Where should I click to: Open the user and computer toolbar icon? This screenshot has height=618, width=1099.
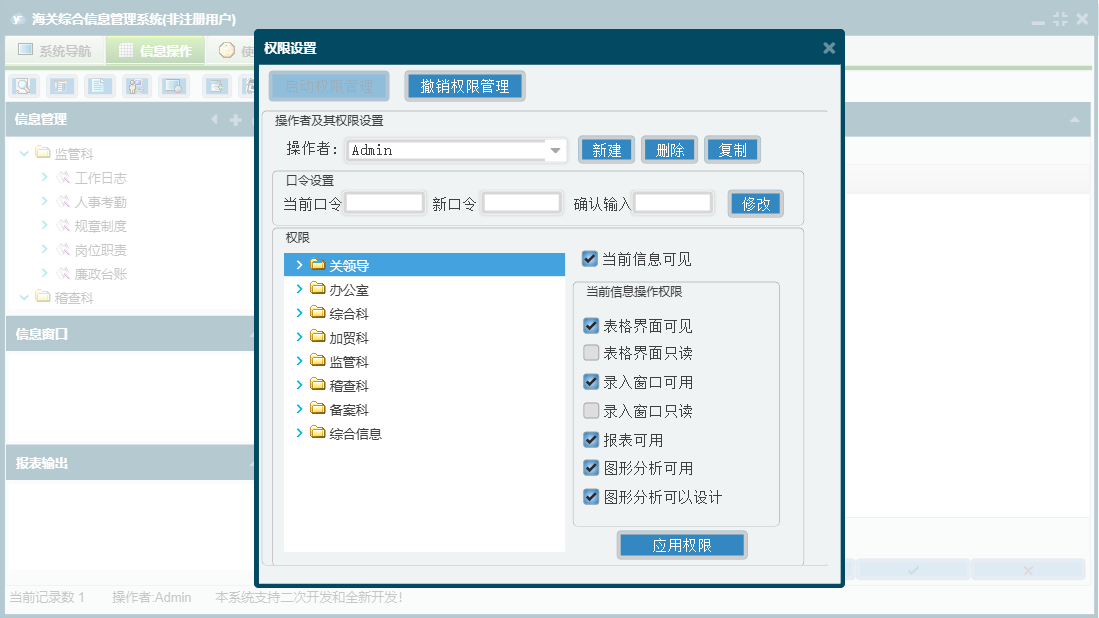pos(137,86)
